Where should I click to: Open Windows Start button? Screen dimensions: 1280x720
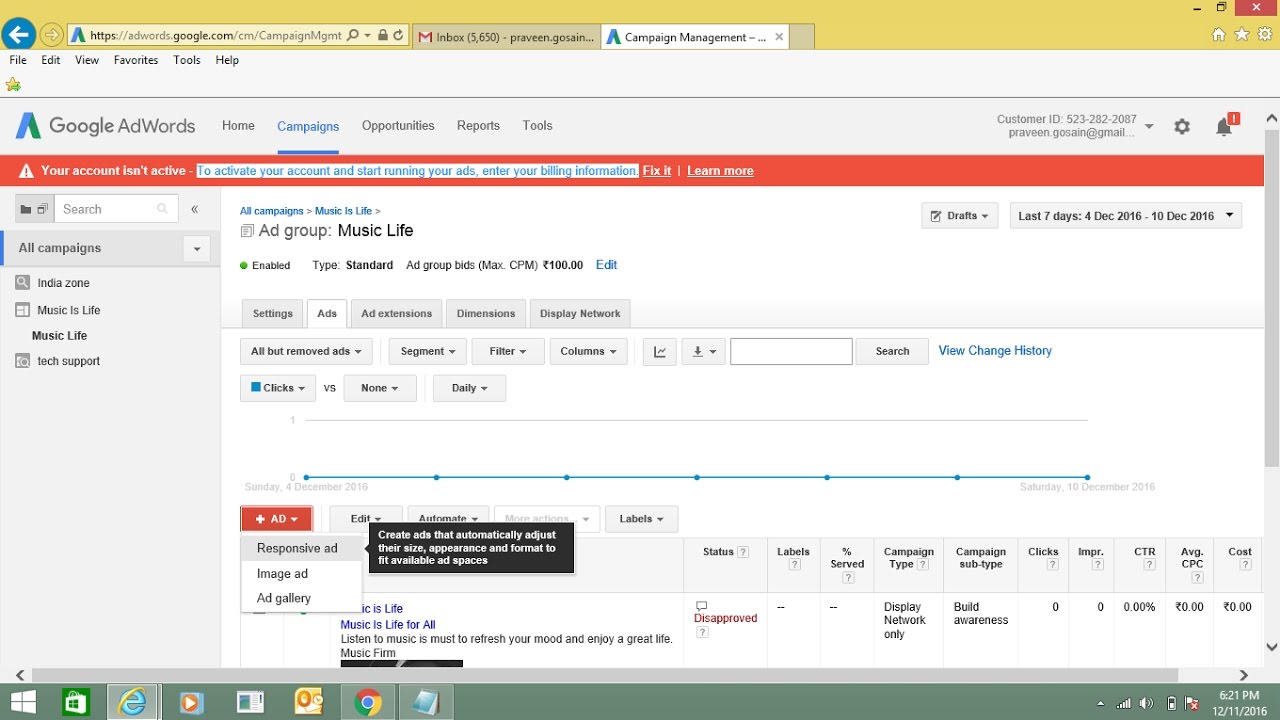point(22,703)
